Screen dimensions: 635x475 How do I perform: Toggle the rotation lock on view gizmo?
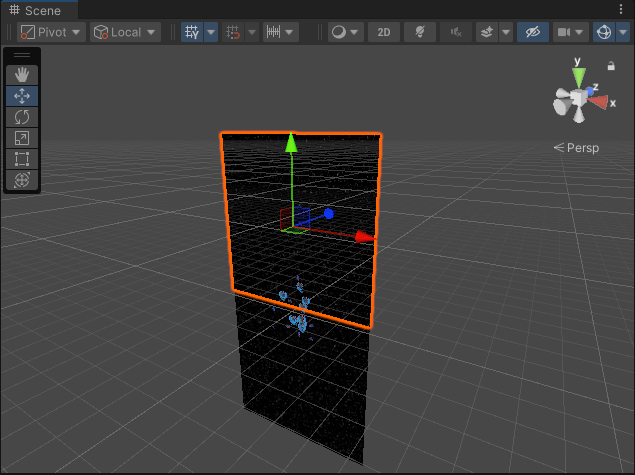(611, 66)
